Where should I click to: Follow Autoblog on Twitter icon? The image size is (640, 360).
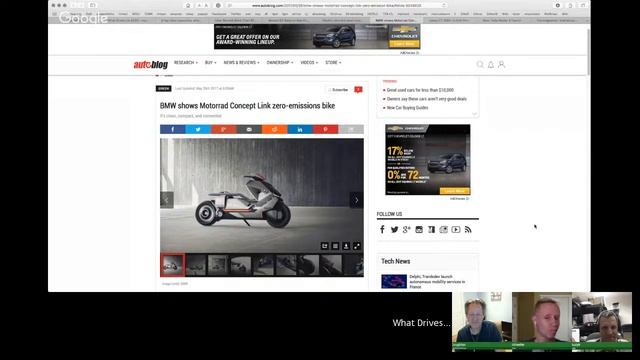point(394,229)
